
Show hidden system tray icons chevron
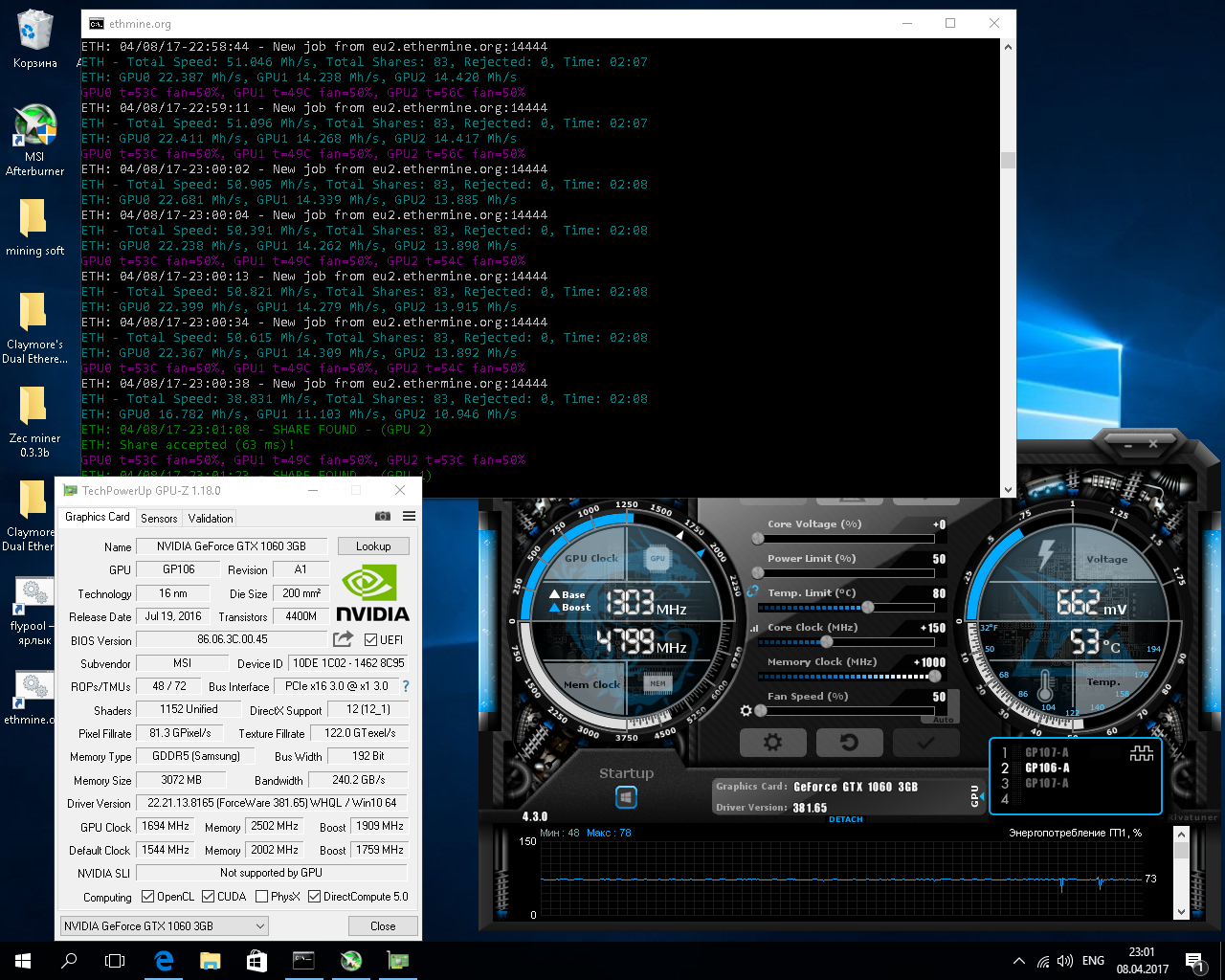pos(1018,961)
